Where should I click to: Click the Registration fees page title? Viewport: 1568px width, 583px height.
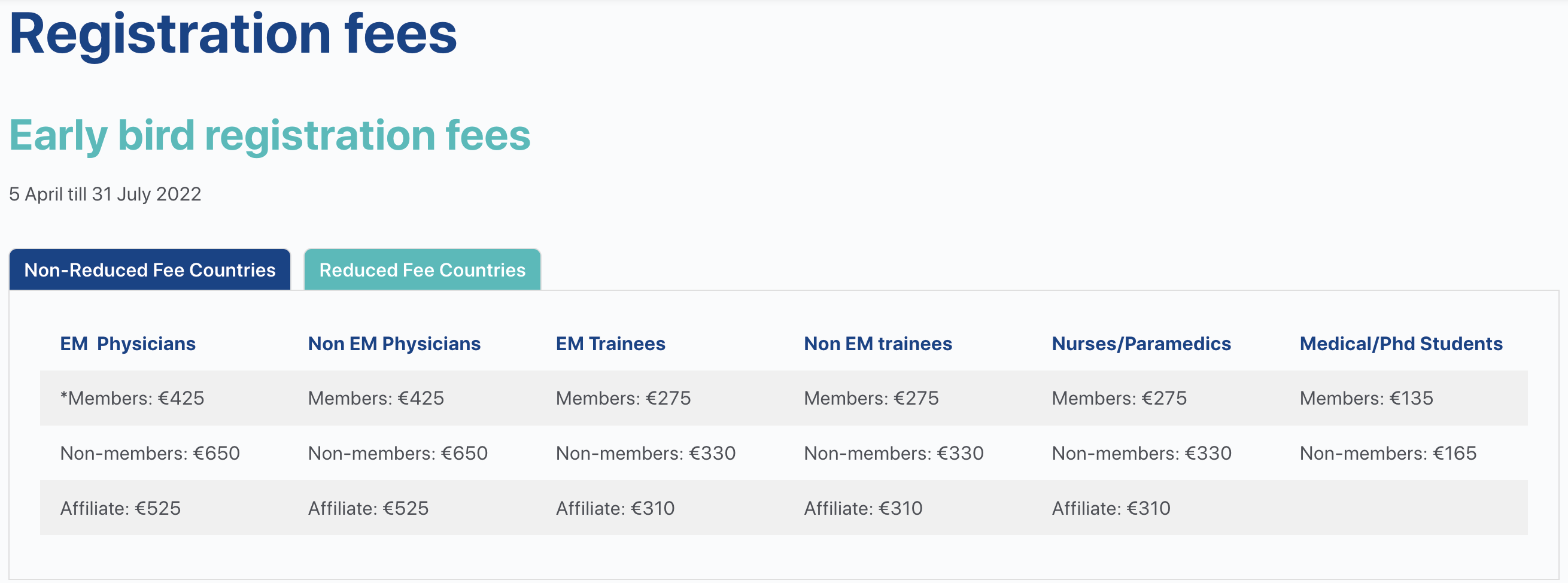(233, 34)
